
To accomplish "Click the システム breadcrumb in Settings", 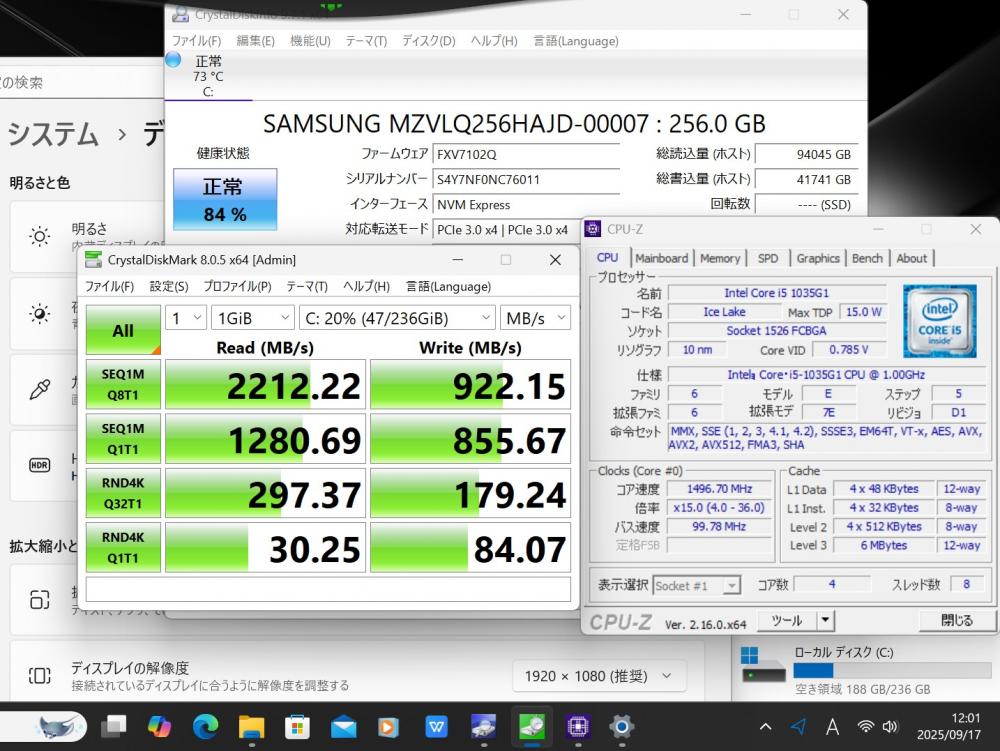I will [x=53, y=134].
